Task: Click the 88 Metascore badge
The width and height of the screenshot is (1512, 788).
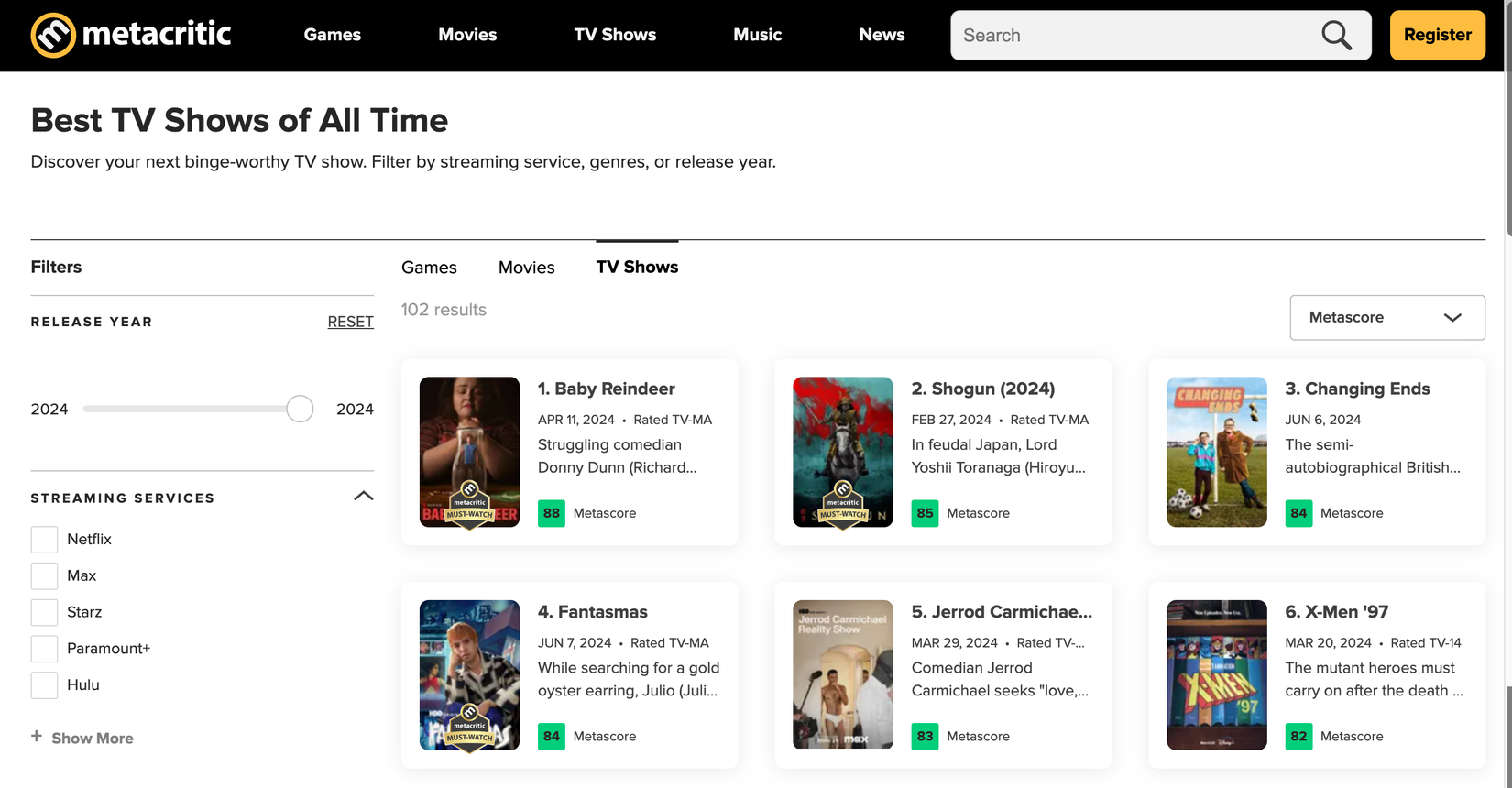Action: [552, 513]
